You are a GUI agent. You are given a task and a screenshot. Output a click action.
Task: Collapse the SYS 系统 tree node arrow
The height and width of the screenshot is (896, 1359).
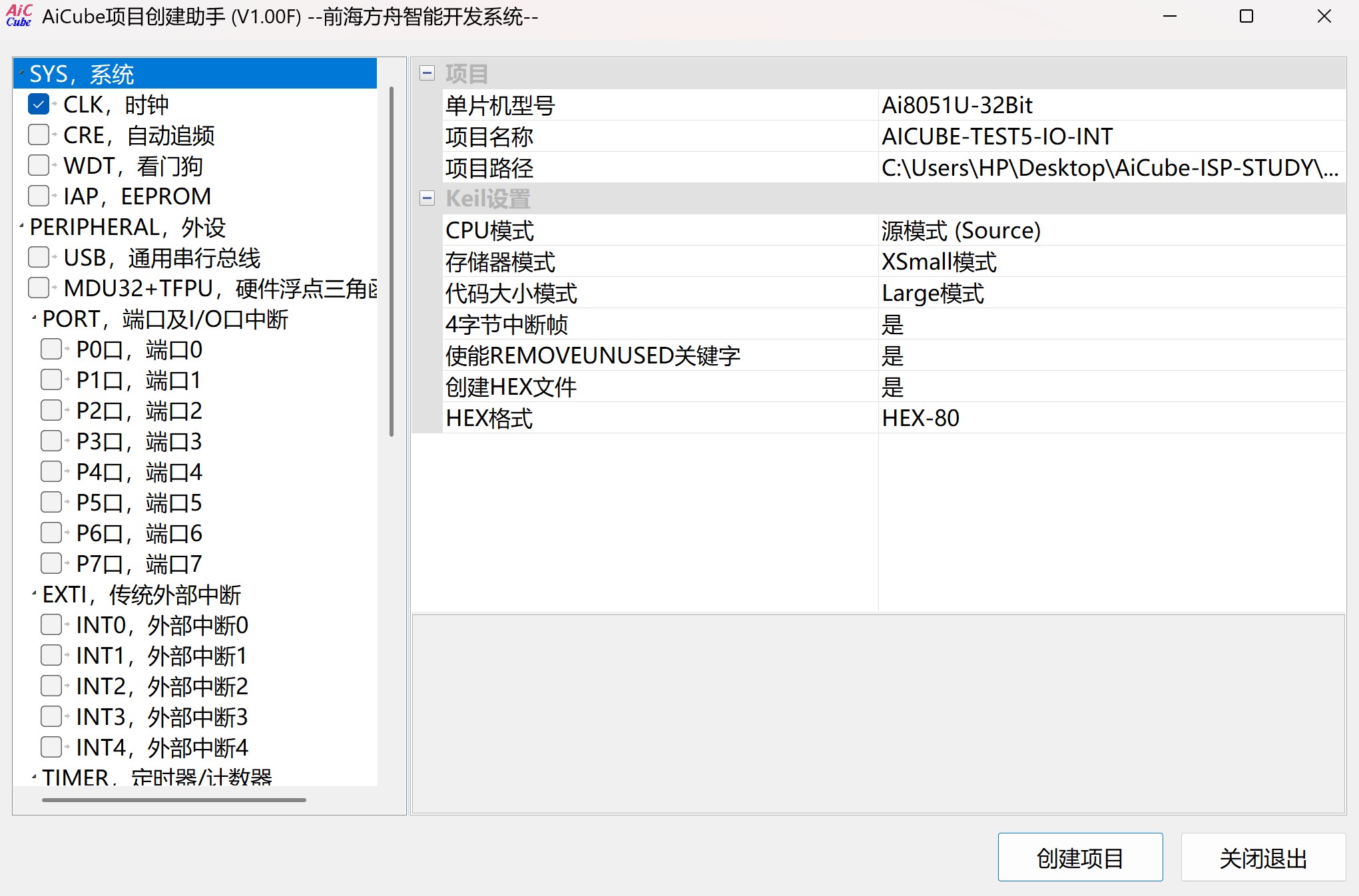coord(21,74)
